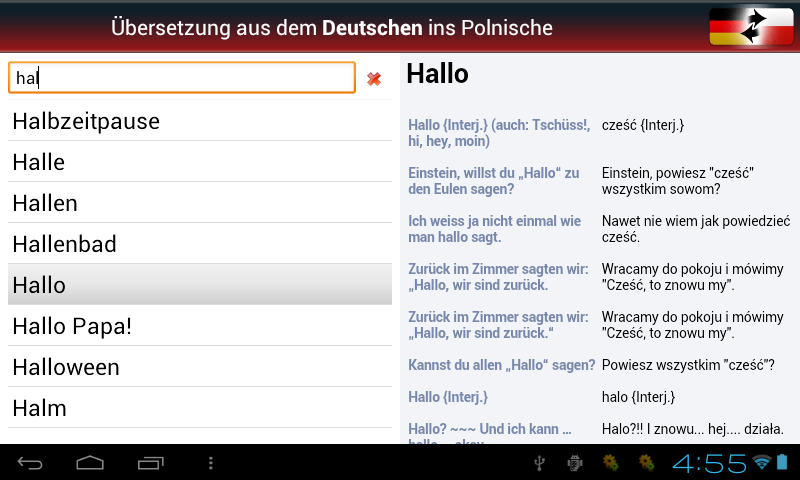Select 'Hallo Papa!' in the word list

pyautogui.click(x=200, y=325)
